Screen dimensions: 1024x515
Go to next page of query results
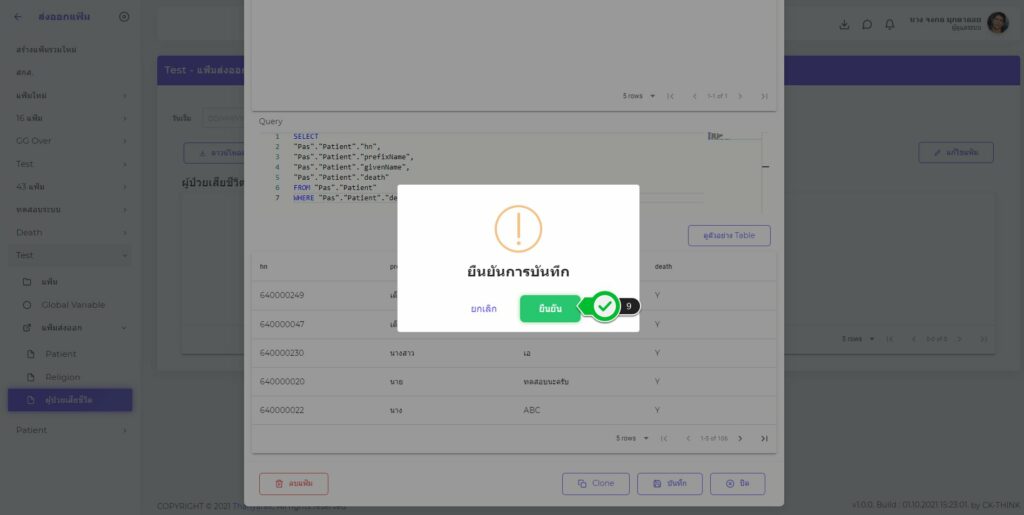[x=740, y=438]
